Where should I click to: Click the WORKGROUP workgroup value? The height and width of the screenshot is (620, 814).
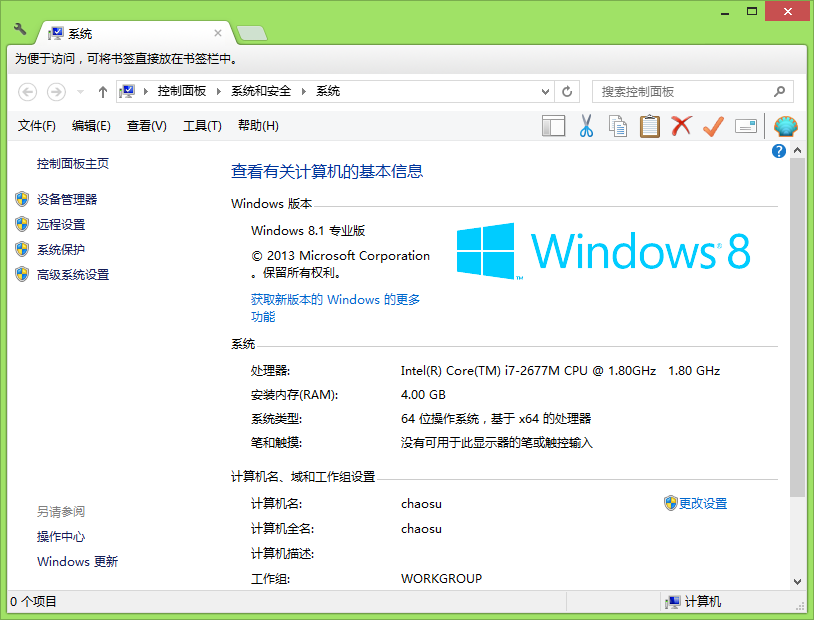(x=441, y=578)
